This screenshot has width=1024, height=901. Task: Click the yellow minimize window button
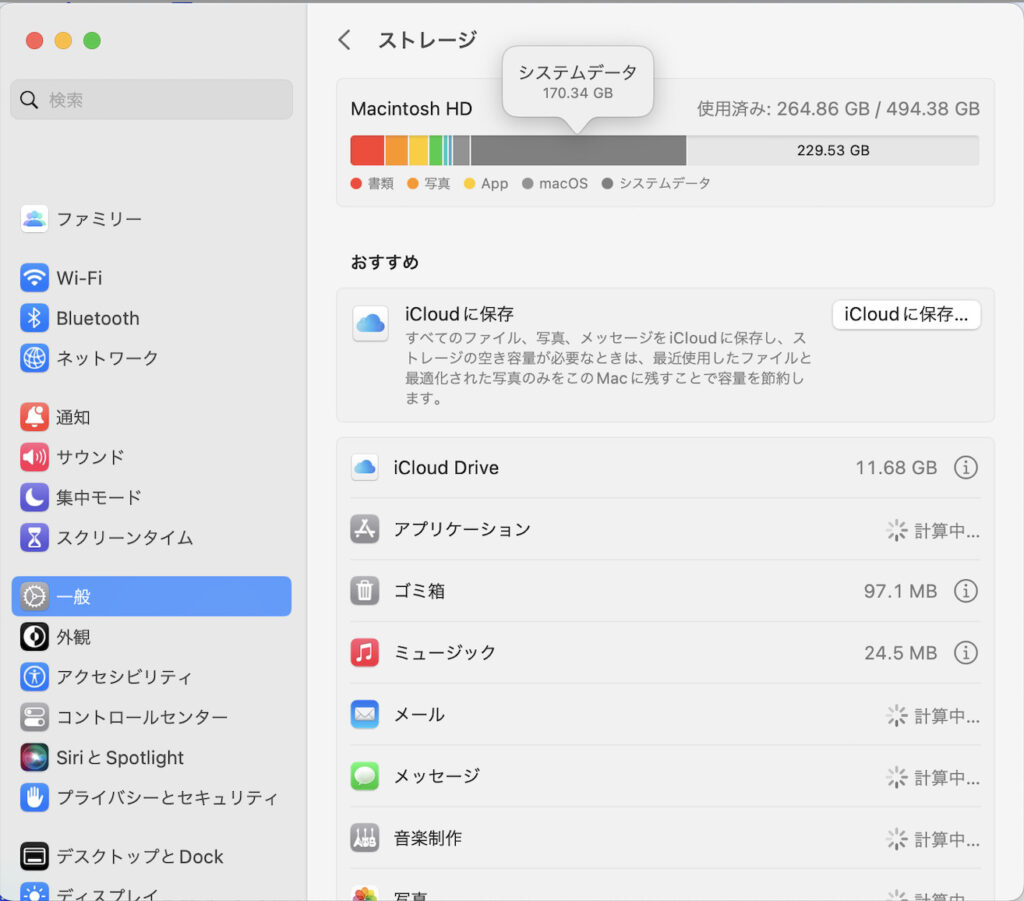click(63, 40)
